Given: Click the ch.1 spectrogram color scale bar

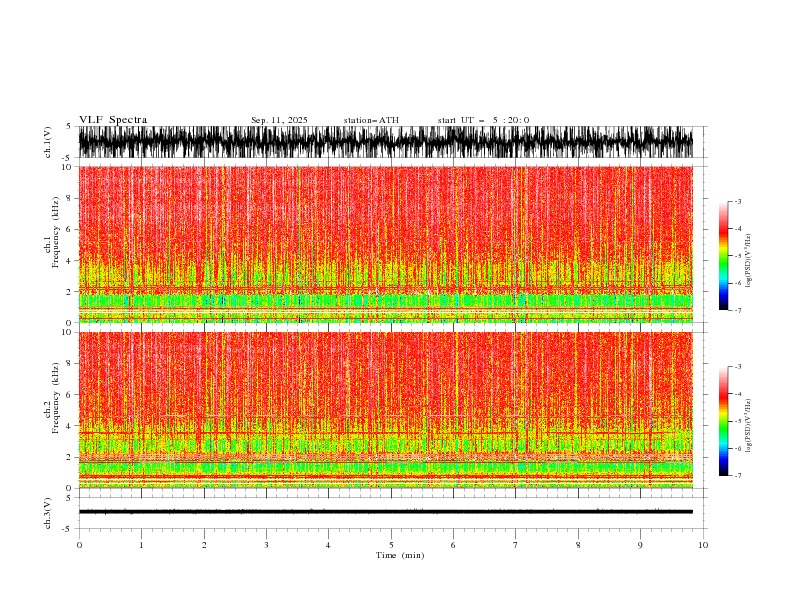Looking at the screenshot, I should pyautogui.click(x=723, y=255).
